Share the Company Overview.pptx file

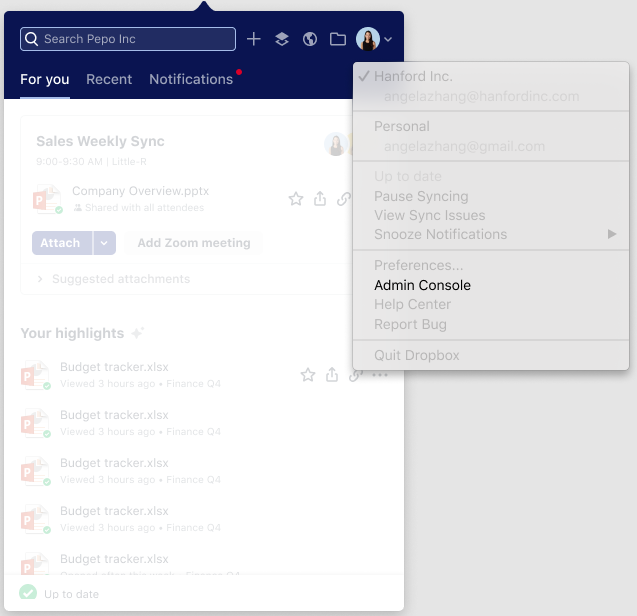pyautogui.click(x=320, y=199)
